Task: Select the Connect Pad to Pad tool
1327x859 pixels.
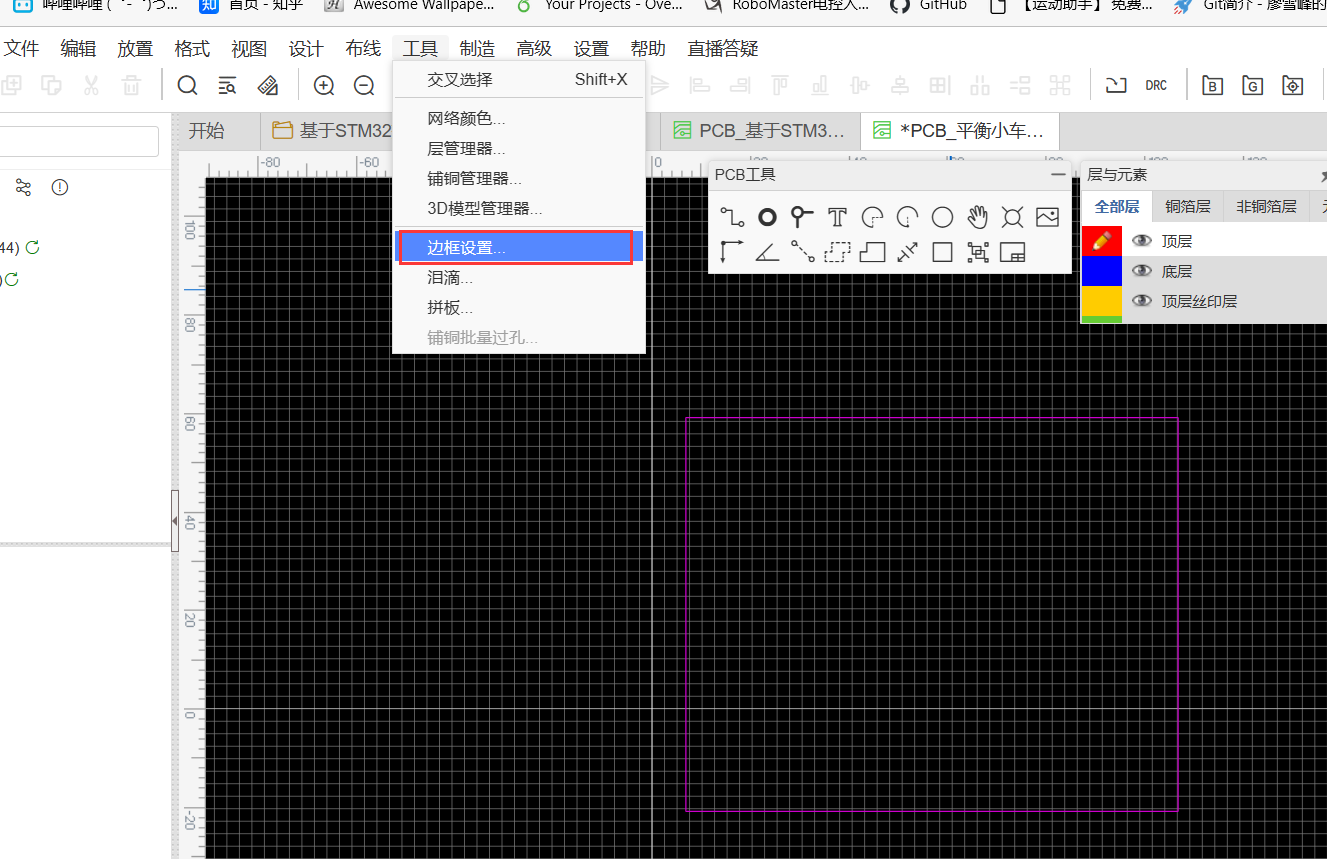Action: 802,252
